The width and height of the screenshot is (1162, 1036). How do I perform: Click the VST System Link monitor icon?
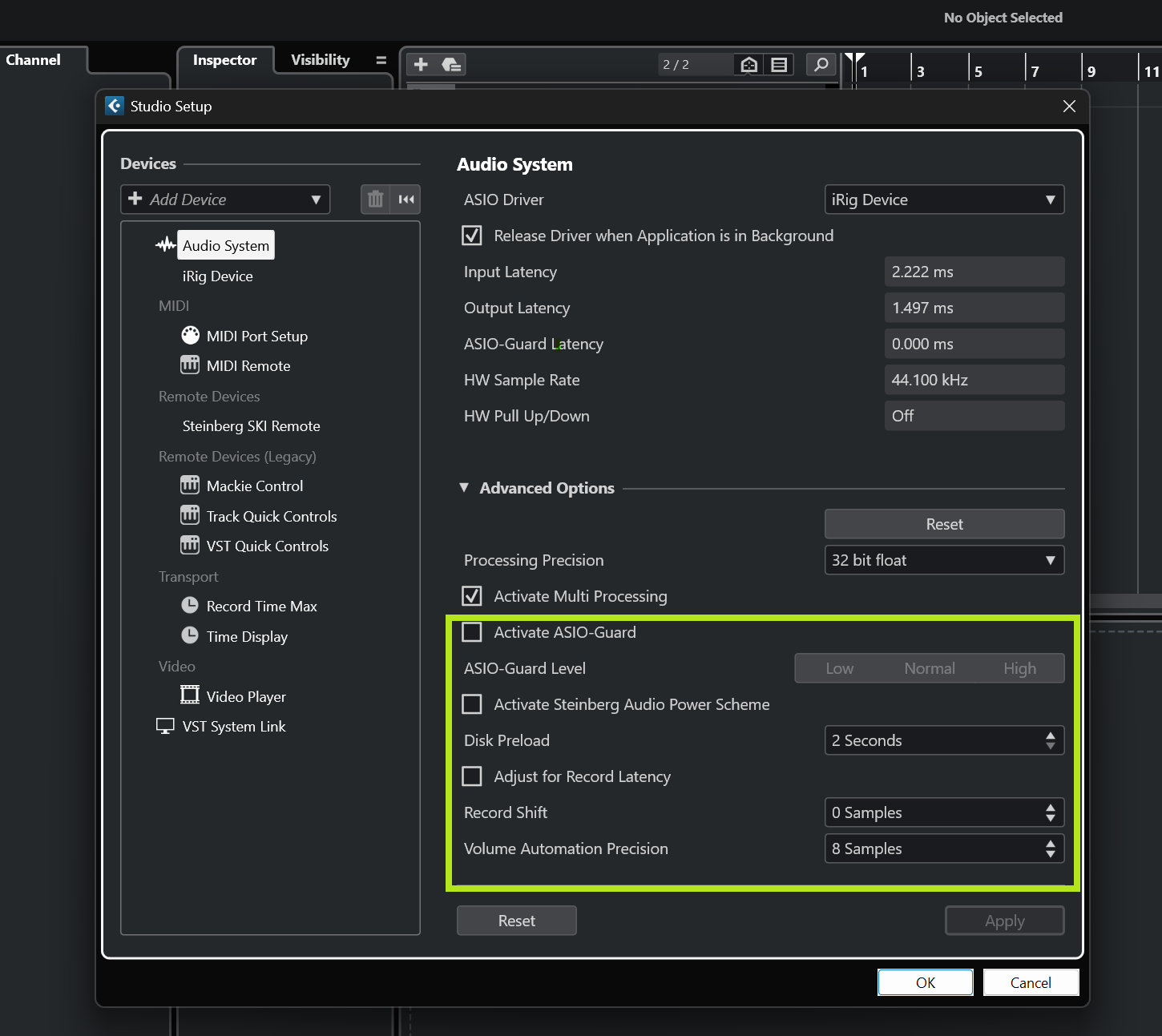pos(165,726)
